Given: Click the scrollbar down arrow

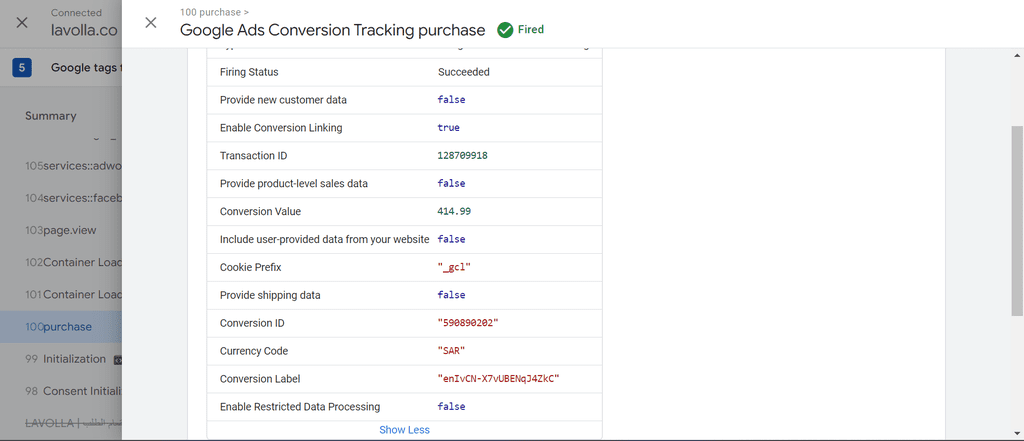Looking at the screenshot, I should coord(1017,433).
